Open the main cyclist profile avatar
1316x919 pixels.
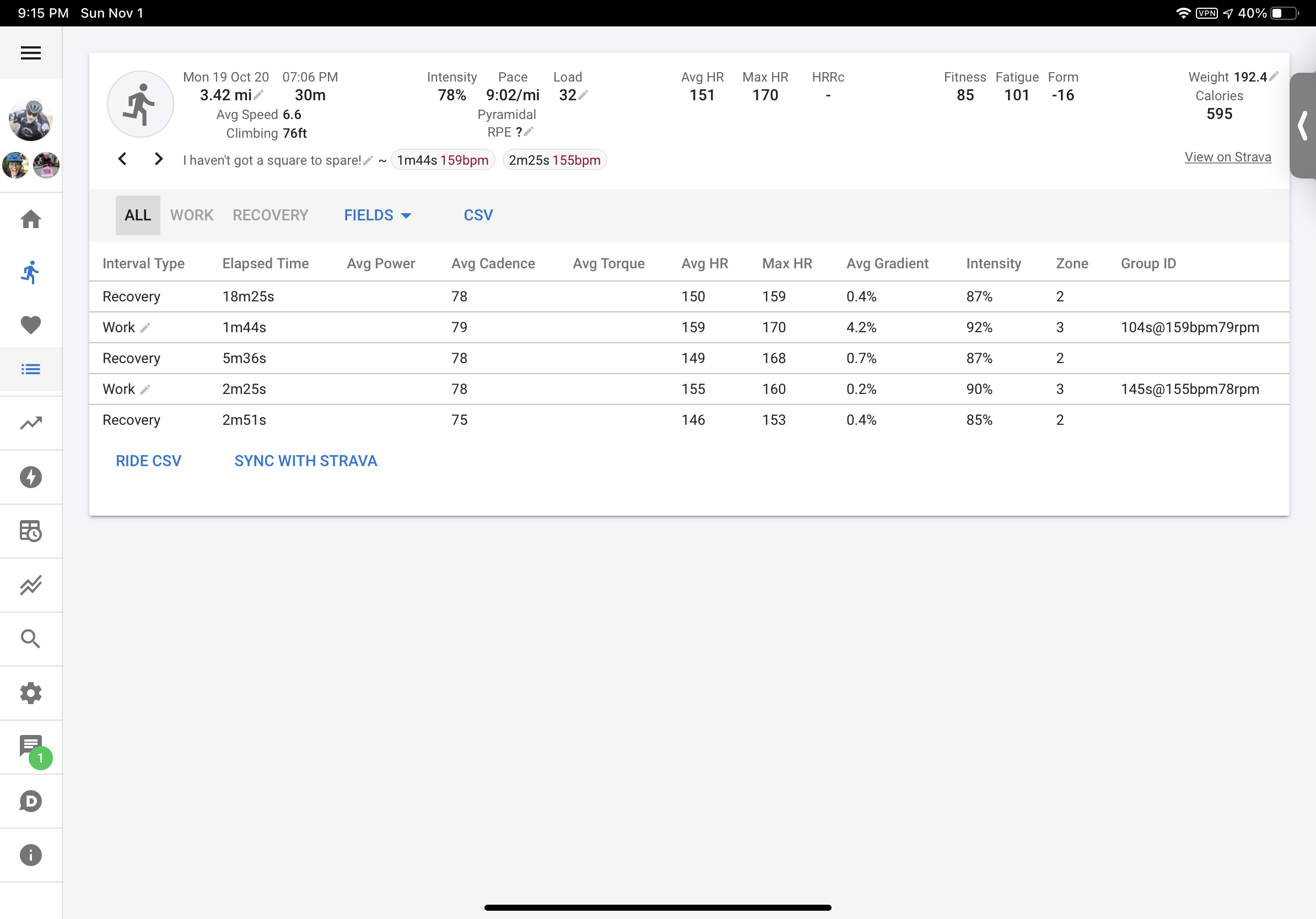pos(31,119)
